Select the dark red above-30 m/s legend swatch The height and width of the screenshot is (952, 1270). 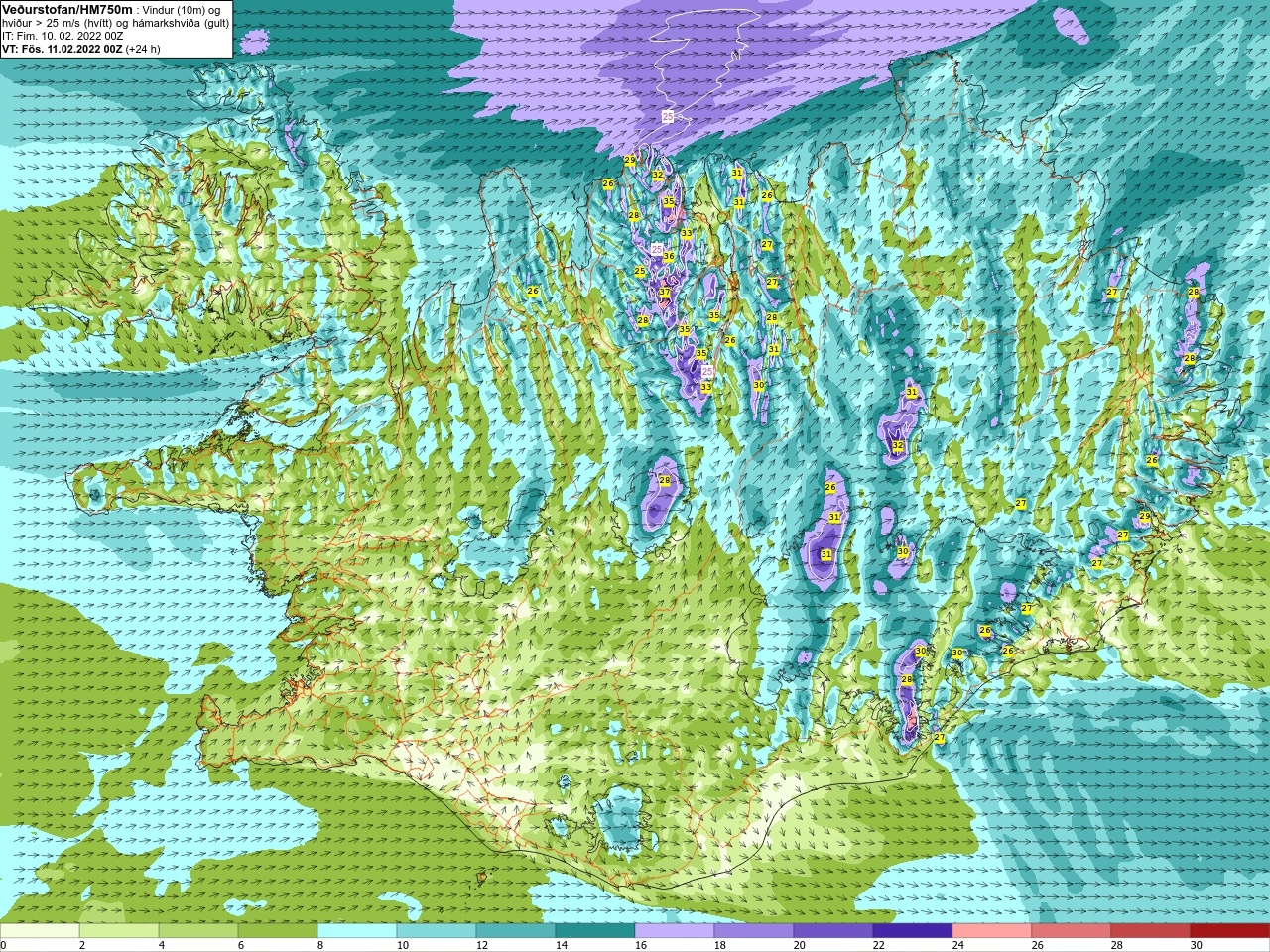click(x=1230, y=931)
